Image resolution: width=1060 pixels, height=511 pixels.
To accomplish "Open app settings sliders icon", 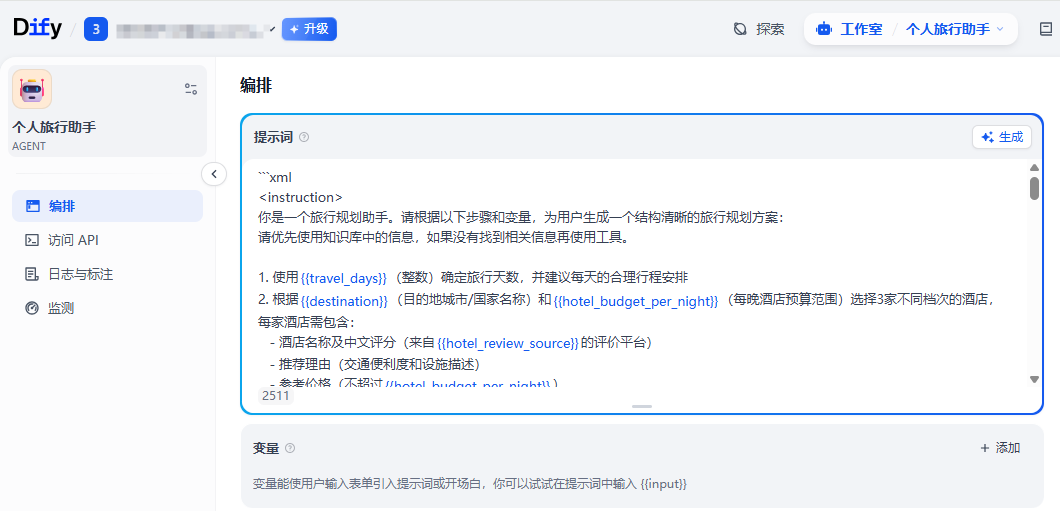I will [x=191, y=89].
